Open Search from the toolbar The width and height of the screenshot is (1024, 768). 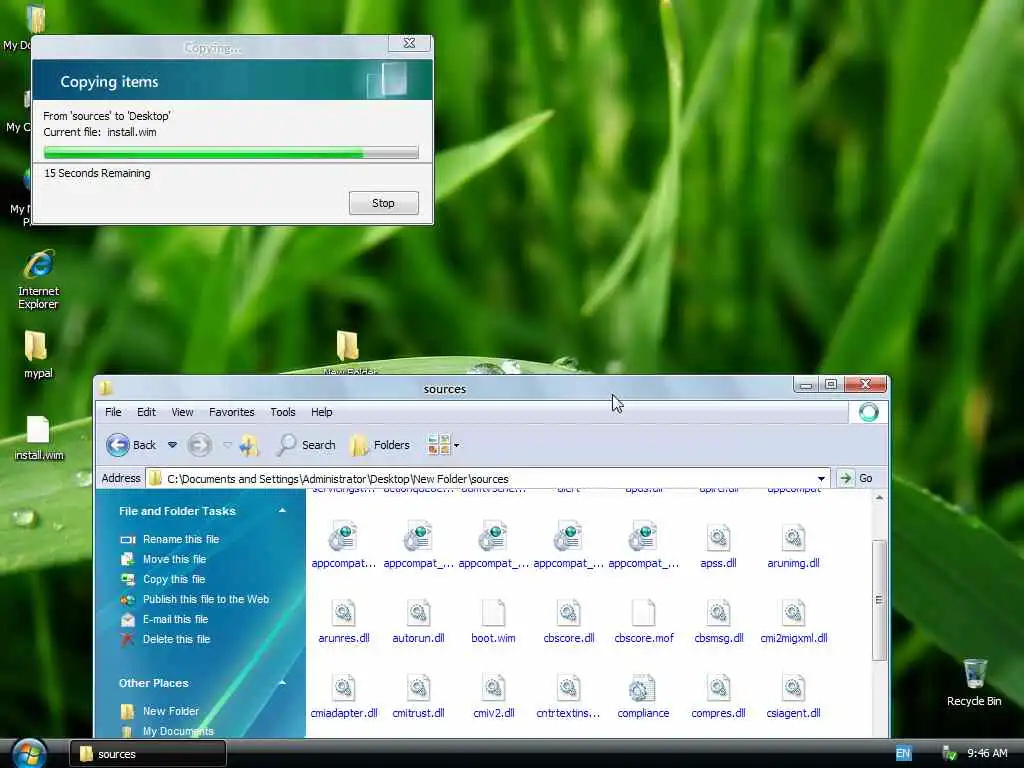coord(306,445)
